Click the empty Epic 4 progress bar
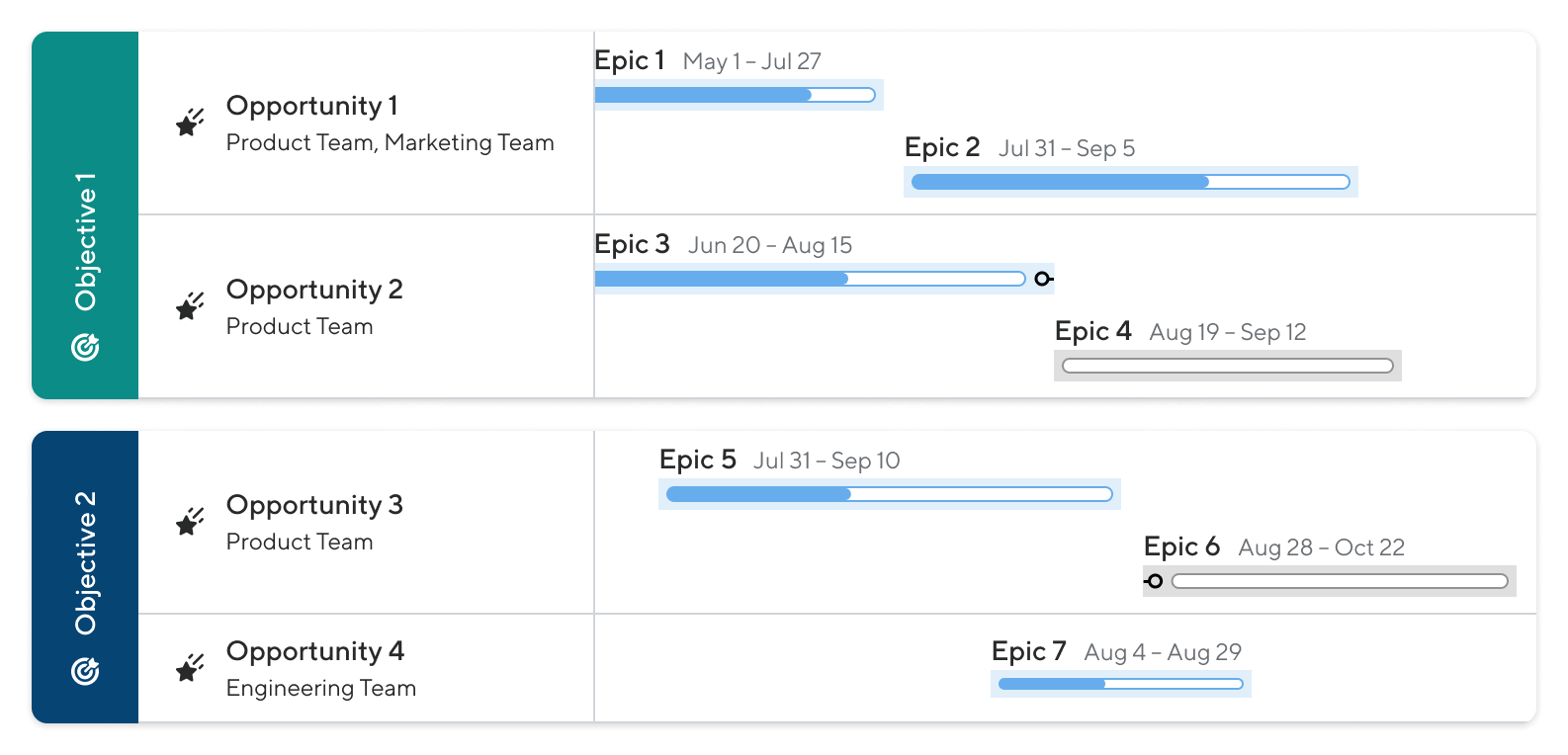Viewport: 1568px width, 755px height. [1227, 366]
